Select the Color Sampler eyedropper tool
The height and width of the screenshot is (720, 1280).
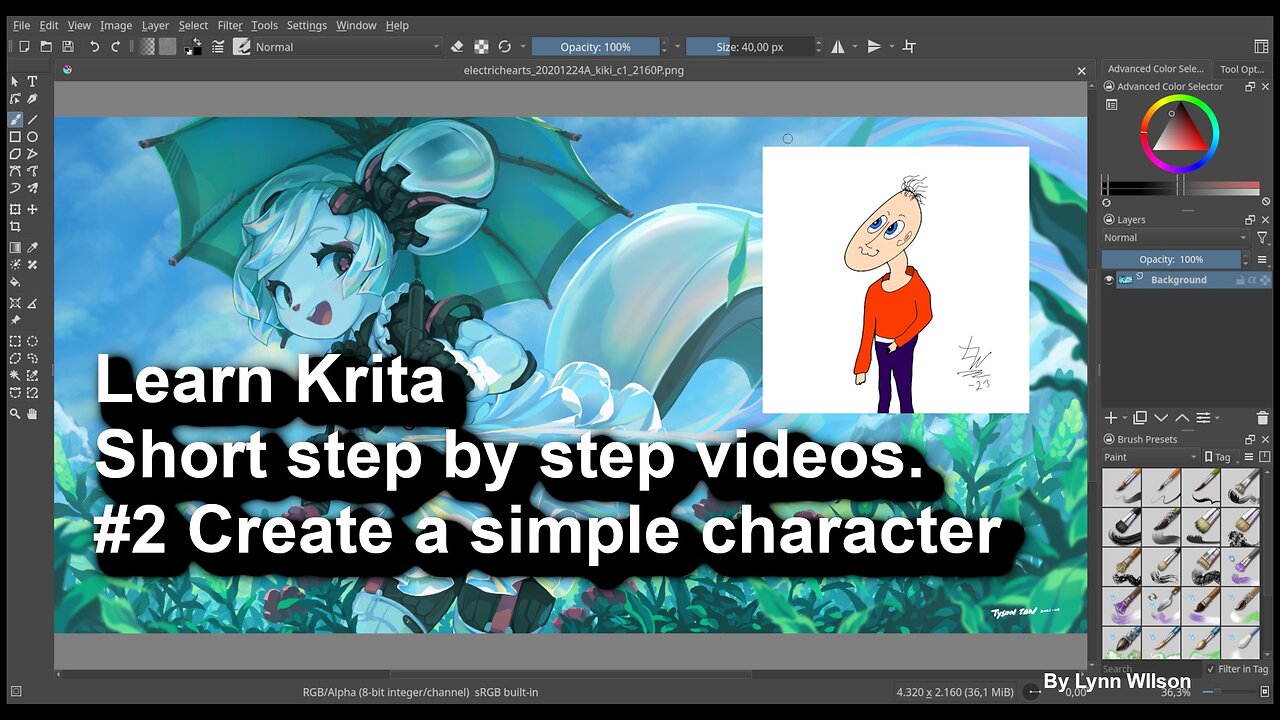pyautogui.click(x=32, y=247)
